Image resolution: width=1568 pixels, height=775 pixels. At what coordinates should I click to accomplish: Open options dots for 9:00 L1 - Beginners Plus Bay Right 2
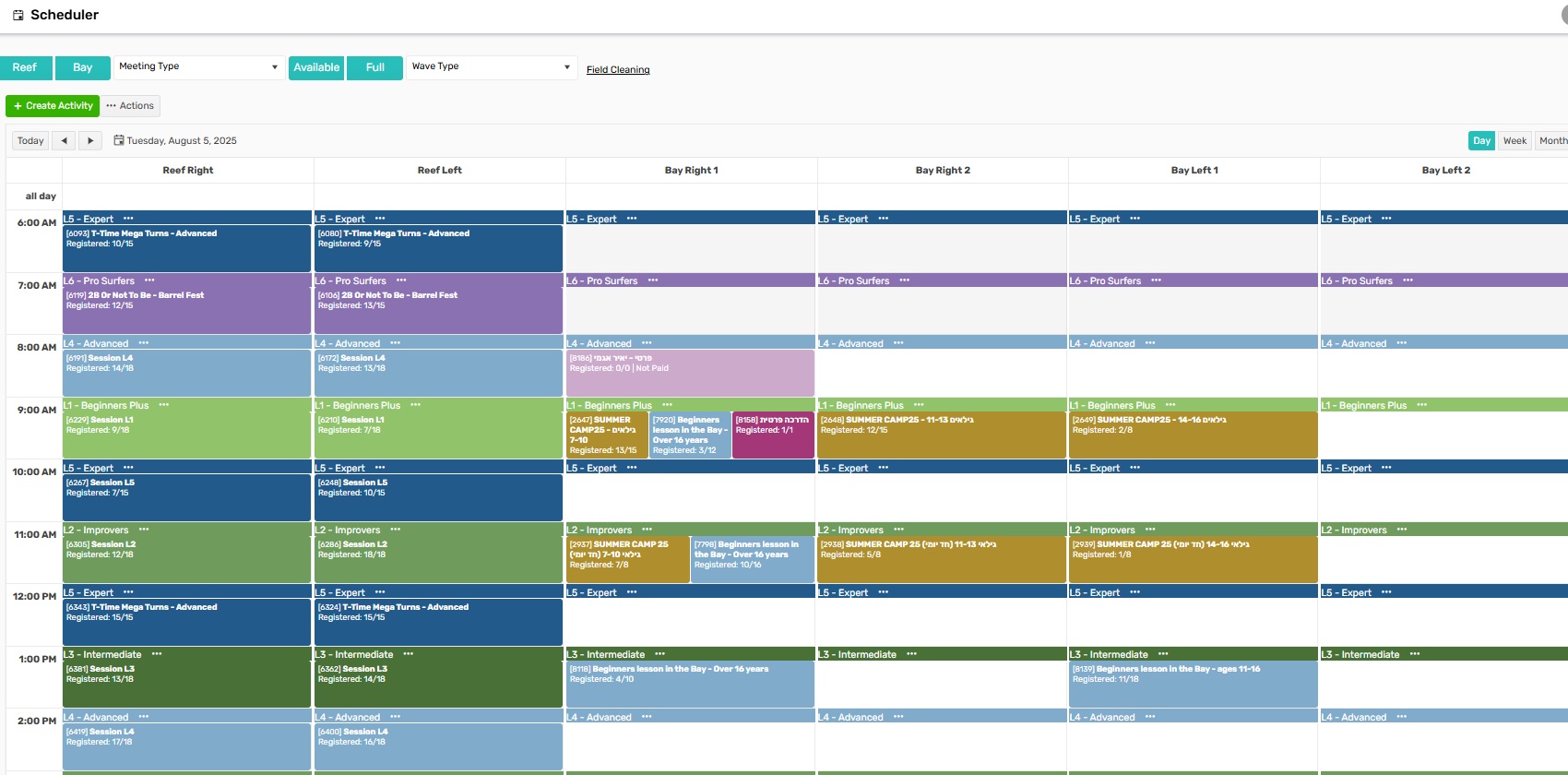click(919, 405)
